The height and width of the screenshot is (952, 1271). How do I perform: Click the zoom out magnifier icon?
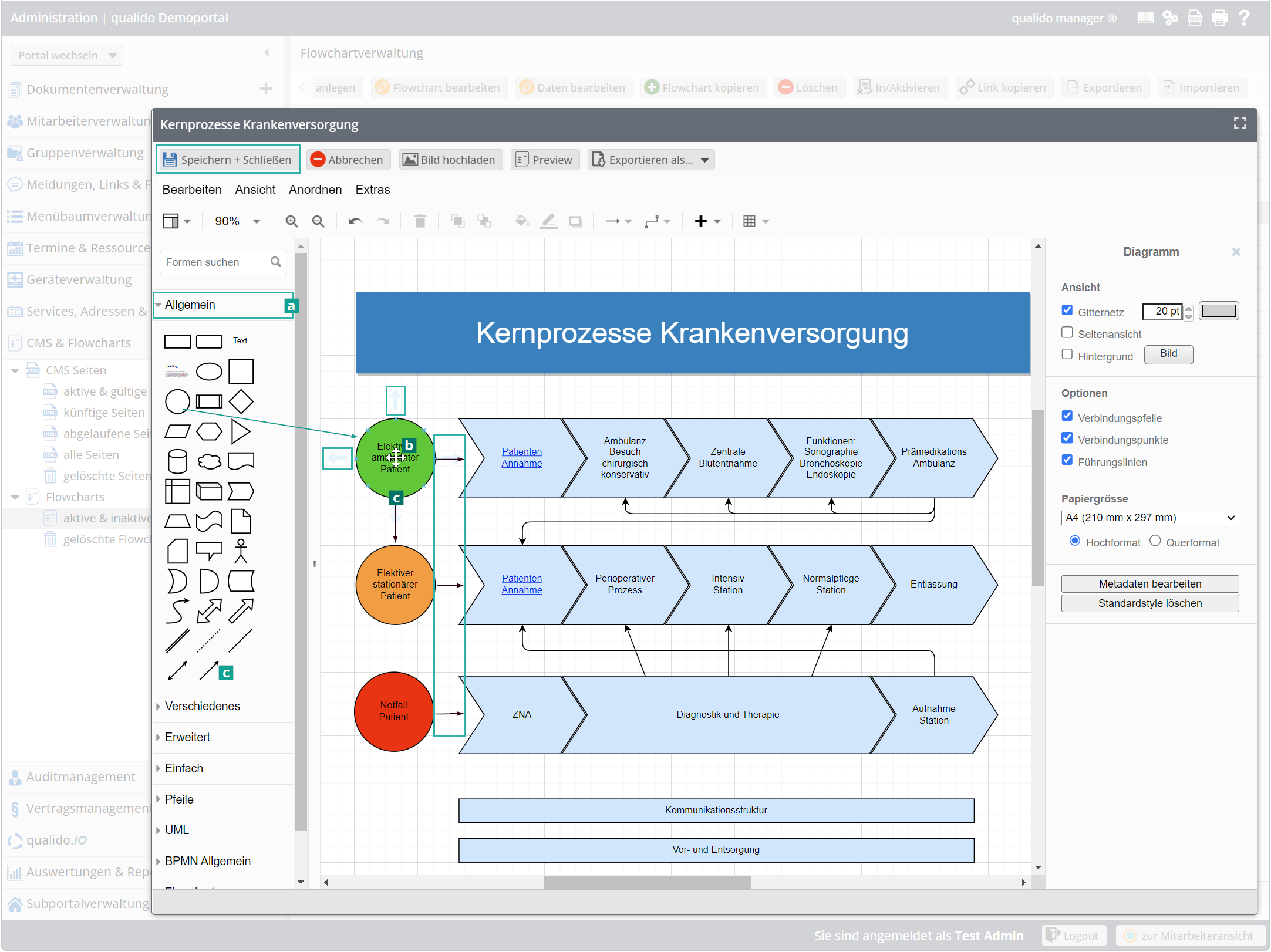click(x=318, y=221)
